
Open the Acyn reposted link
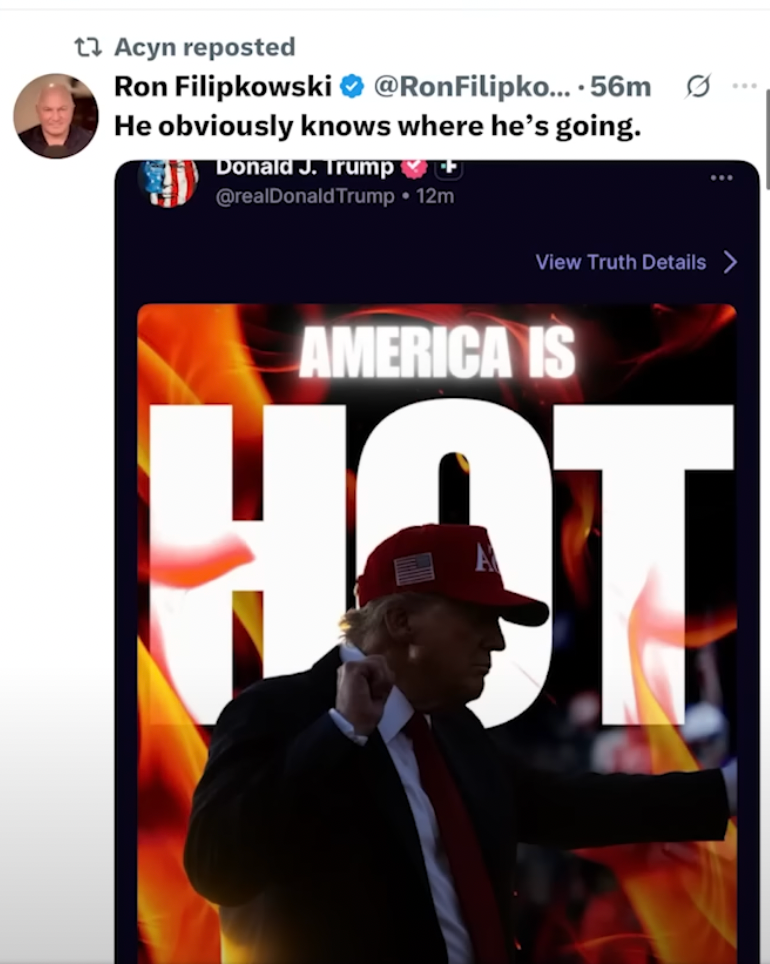point(205,47)
